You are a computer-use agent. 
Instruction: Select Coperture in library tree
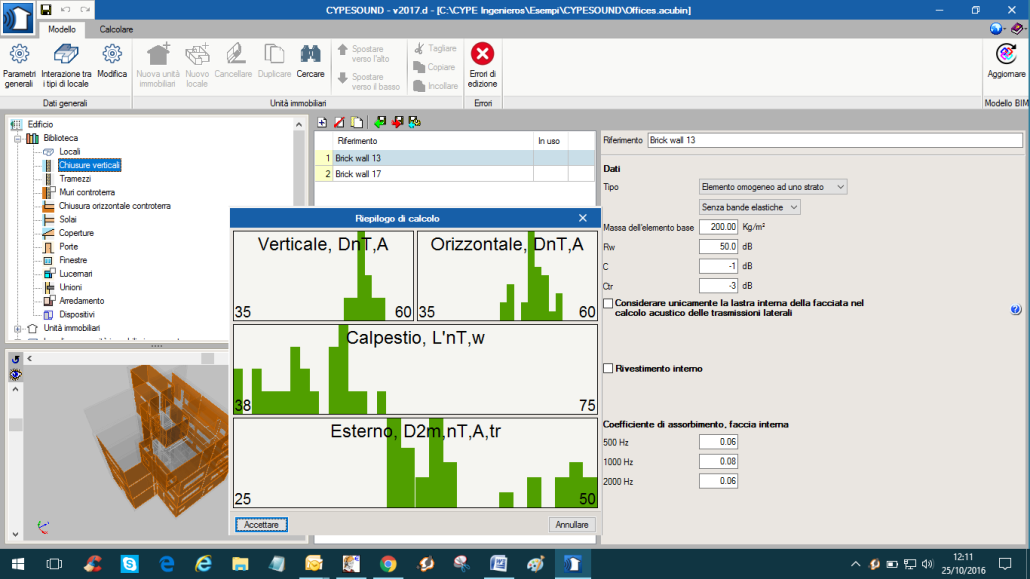point(76,233)
